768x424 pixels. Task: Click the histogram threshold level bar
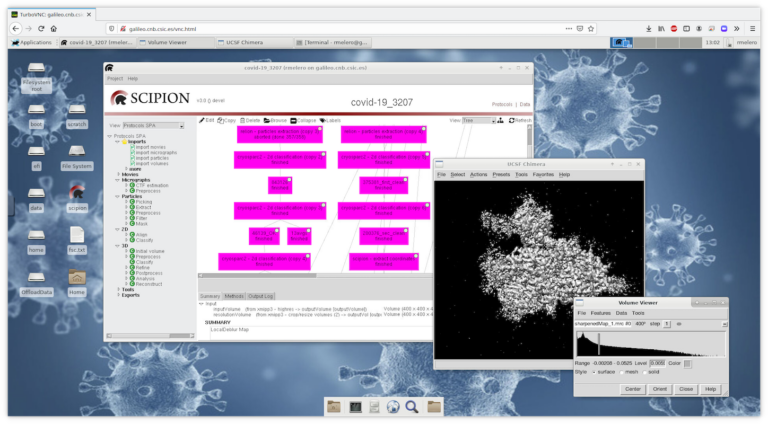pyautogui.click(x=599, y=345)
